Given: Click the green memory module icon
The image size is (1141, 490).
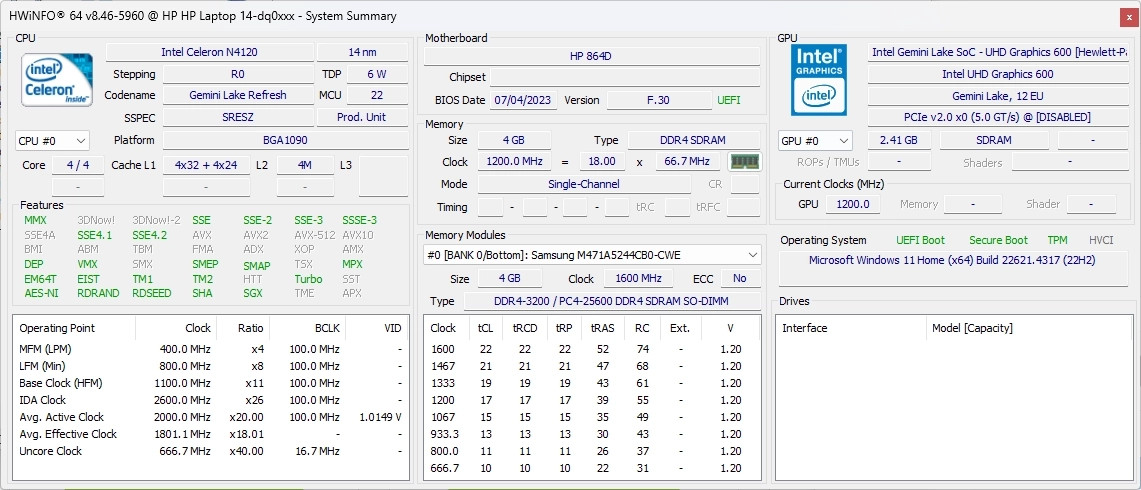Looking at the screenshot, I should click(x=744, y=162).
